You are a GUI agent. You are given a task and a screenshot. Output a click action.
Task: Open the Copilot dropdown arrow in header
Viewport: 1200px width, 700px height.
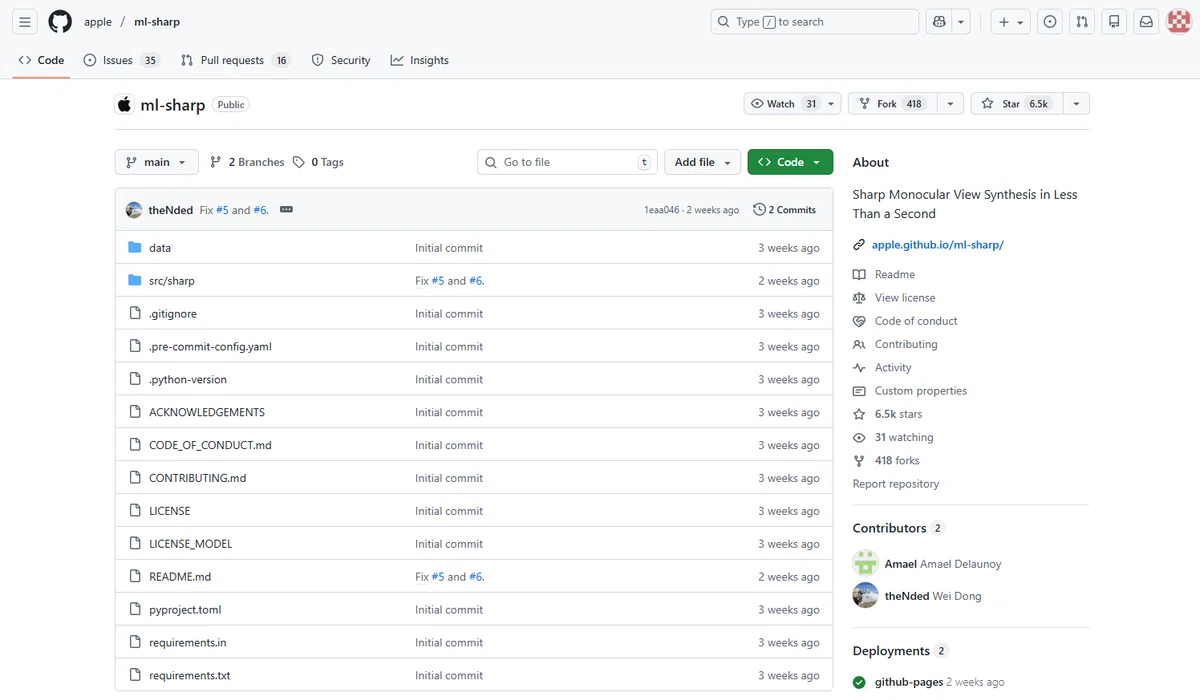962,21
